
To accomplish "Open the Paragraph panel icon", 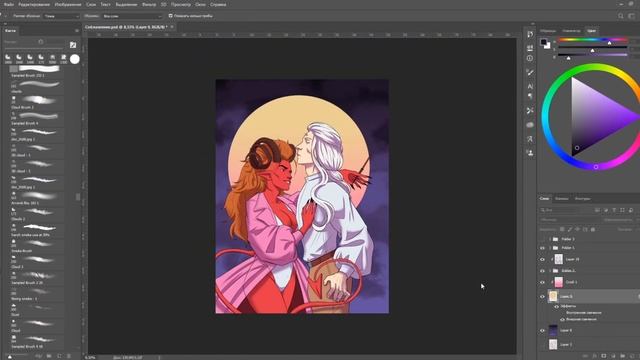I will [530, 96].
